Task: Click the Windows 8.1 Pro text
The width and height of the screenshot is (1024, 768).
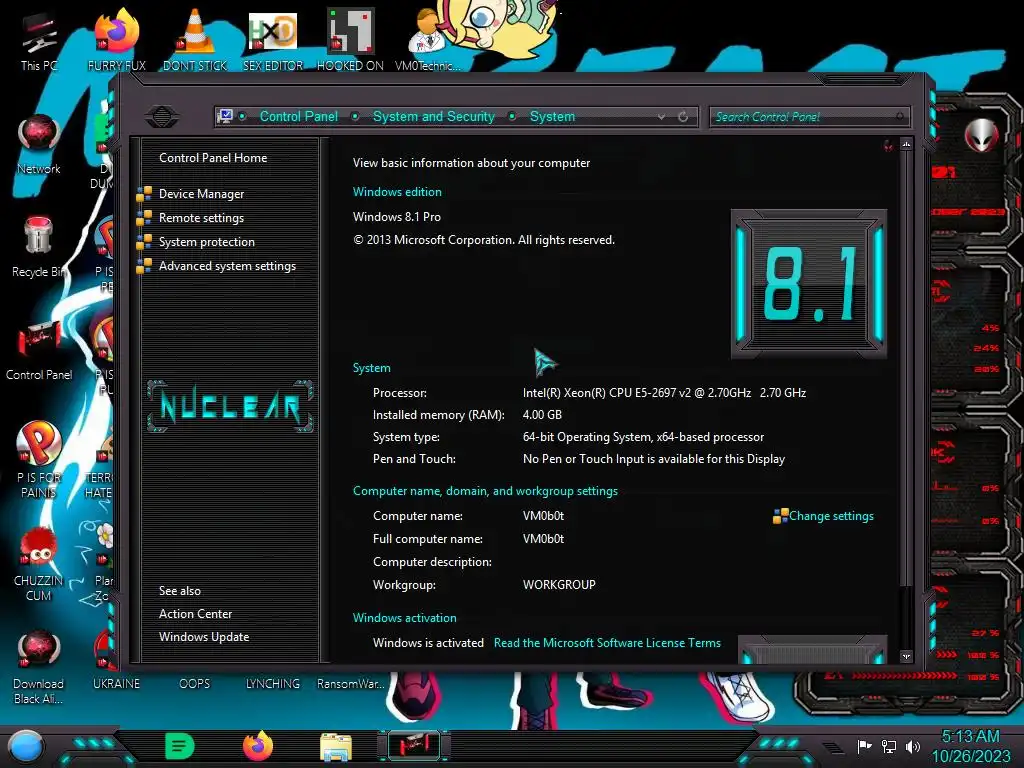Action: tap(396, 217)
